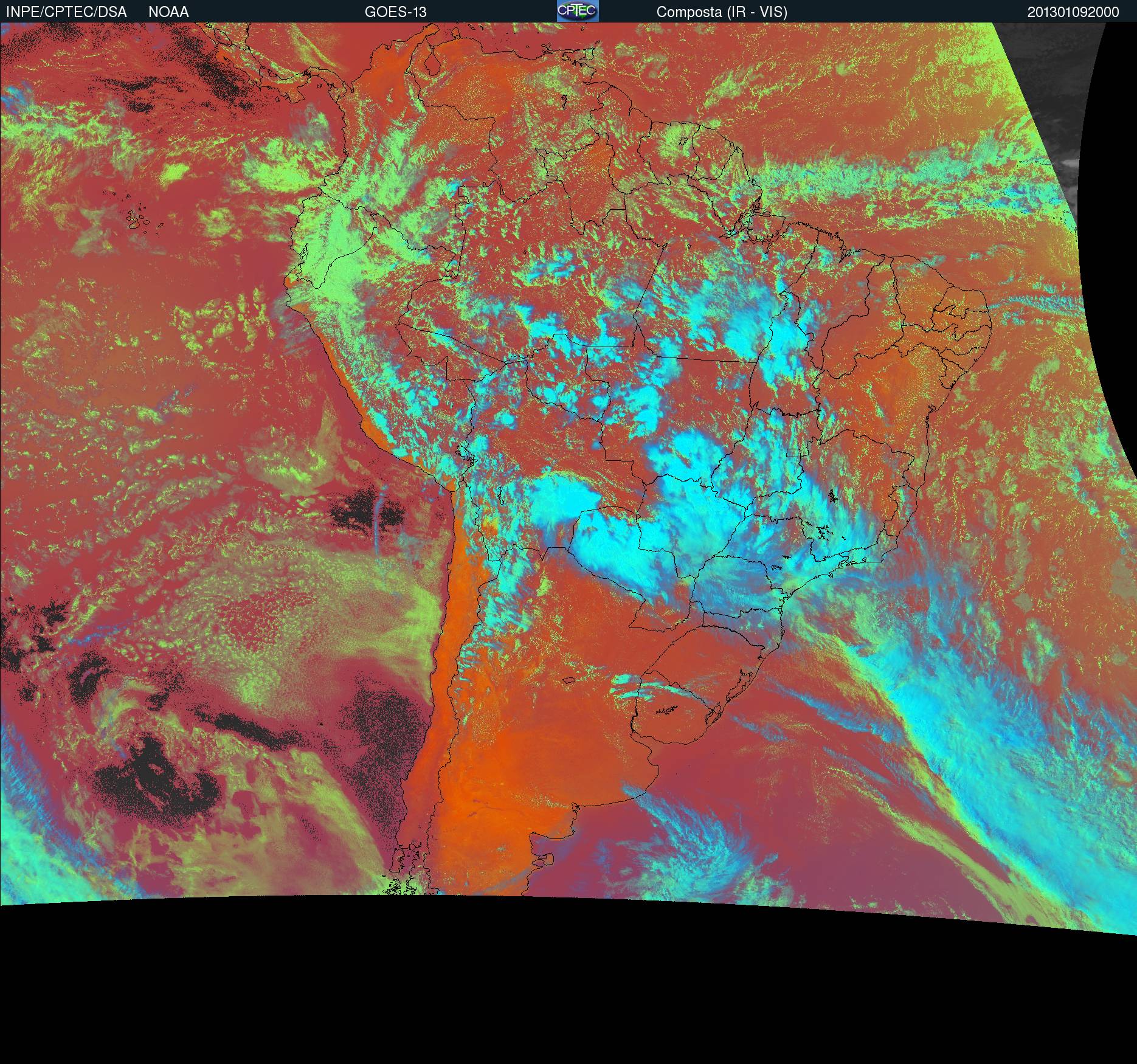Click the NOAA label in the header
This screenshot has height=1064, width=1137.
(168, 12)
